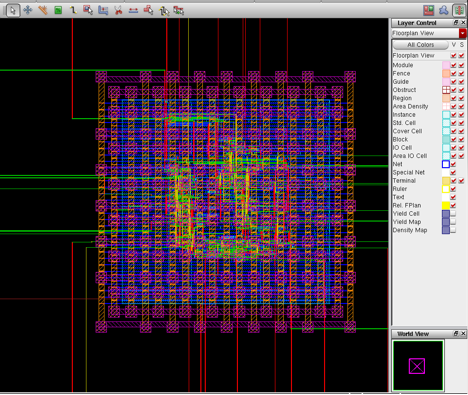Screen dimensions: 468x395
Task: Close the World View panel
Action: (463, 334)
